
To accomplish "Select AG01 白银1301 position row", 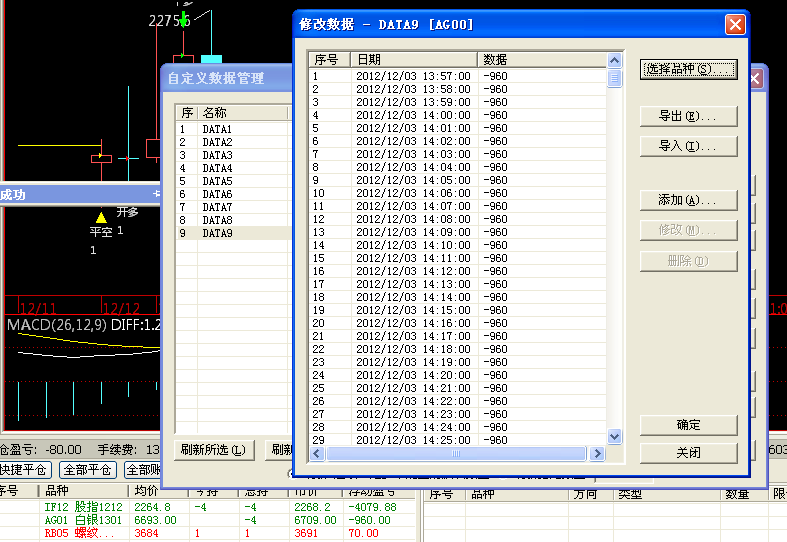I will [208, 520].
